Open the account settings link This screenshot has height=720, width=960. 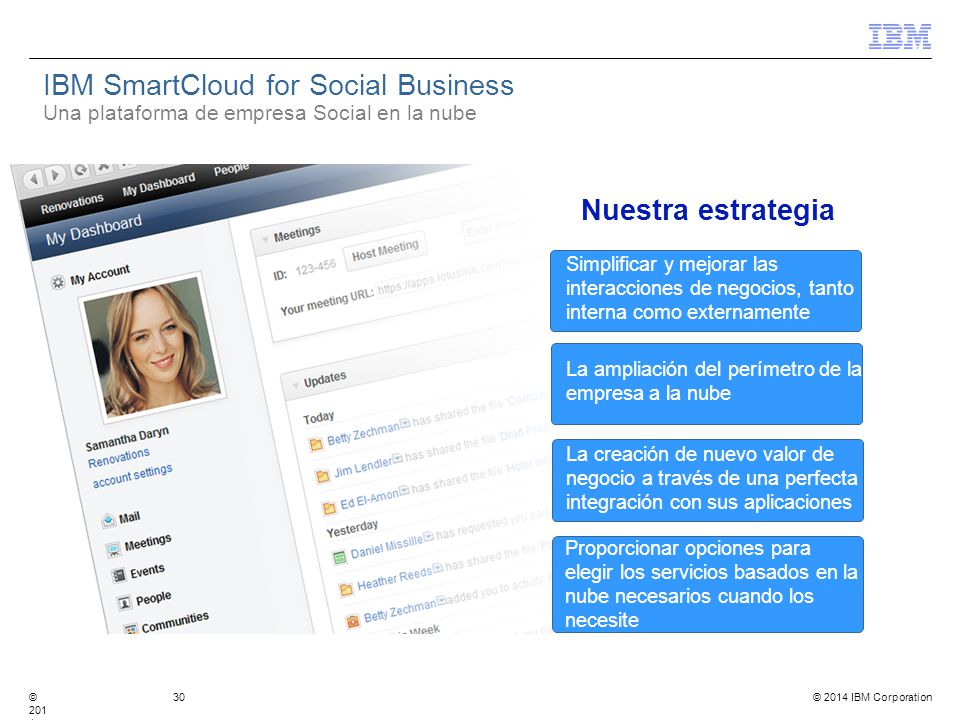pyautogui.click(x=132, y=476)
